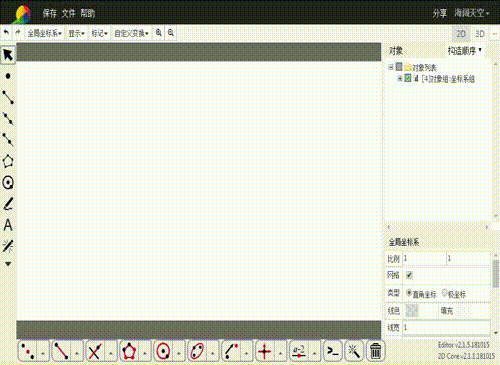Select the point tool in left toolbar
The height and width of the screenshot is (365, 500).
8,76
